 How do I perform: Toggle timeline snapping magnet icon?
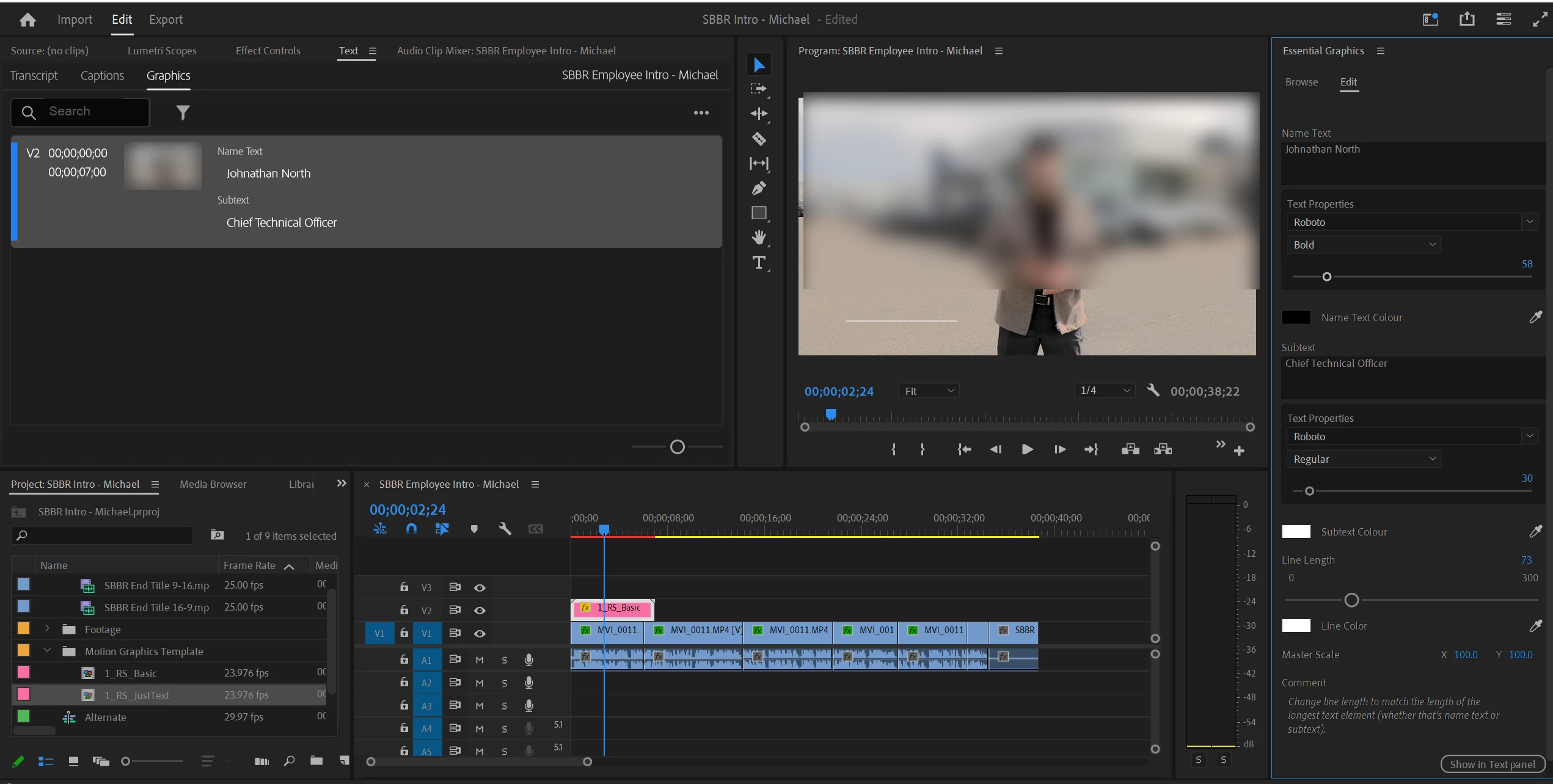tap(411, 529)
